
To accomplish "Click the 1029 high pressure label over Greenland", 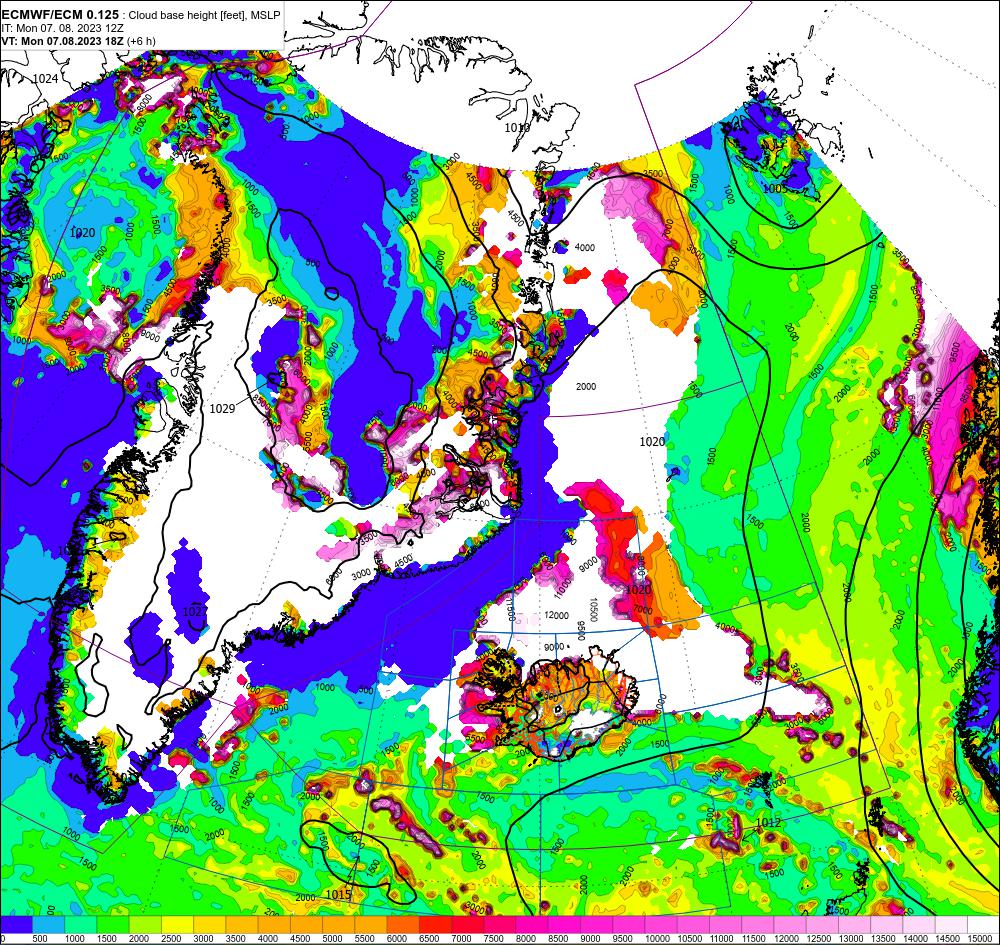I will pyautogui.click(x=222, y=409).
